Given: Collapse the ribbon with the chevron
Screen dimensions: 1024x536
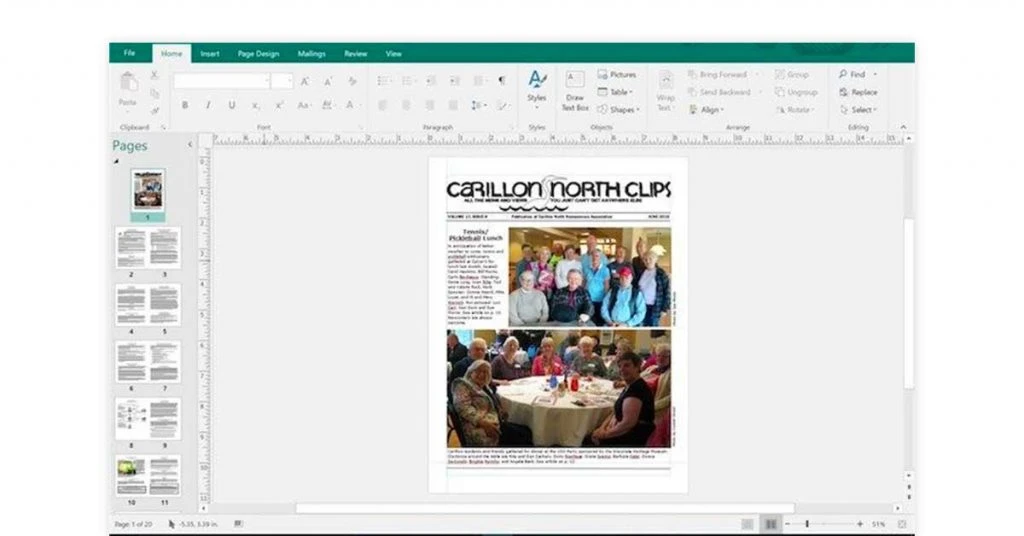Looking at the screenshot, I should 903,127.
